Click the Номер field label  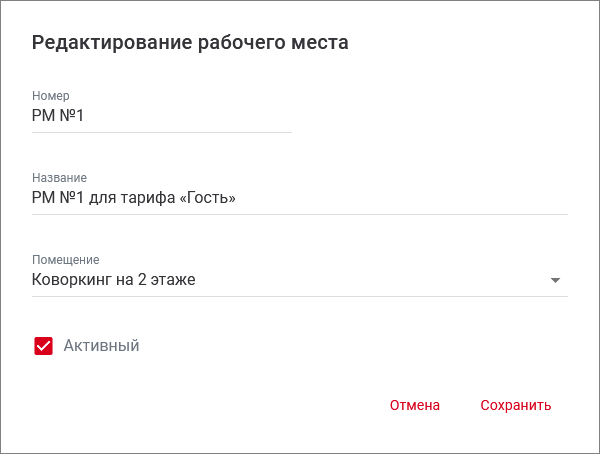click(x=50, y=96)
